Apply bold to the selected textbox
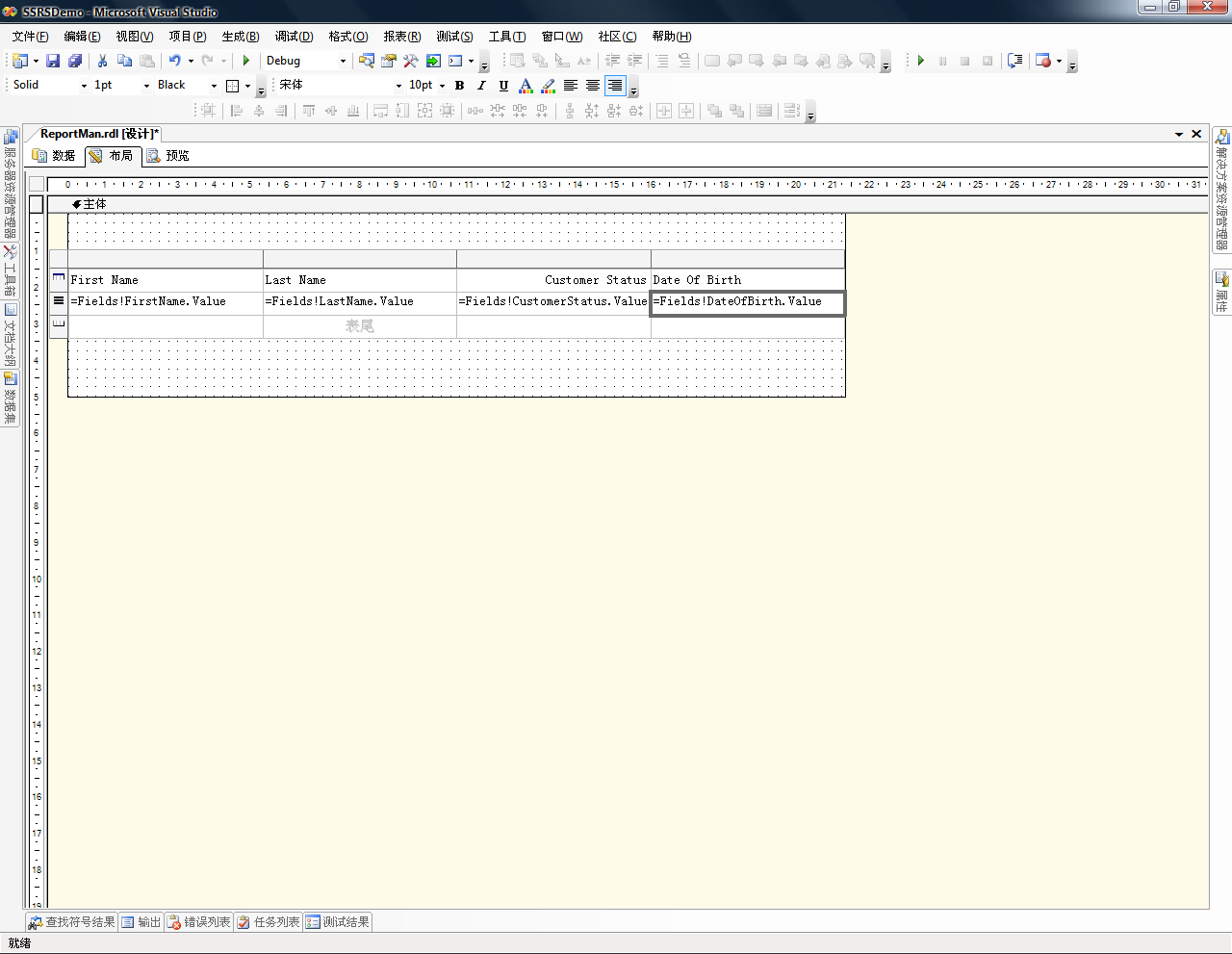This screenshot has width=1232, height=954. coord(460,86)
